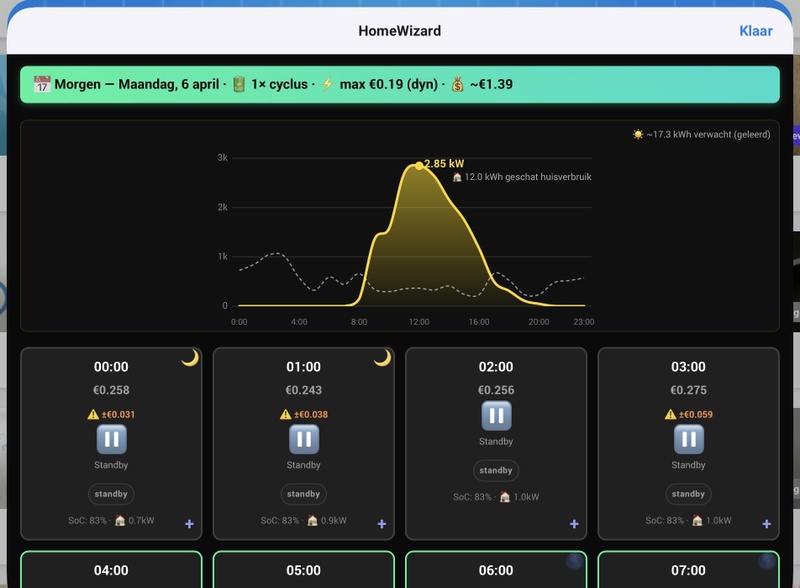Image resolution: width=800 pixels, height=588 pixels.
Task: Click the plus icon on the 03:00 card
Action: coord(766,524)
